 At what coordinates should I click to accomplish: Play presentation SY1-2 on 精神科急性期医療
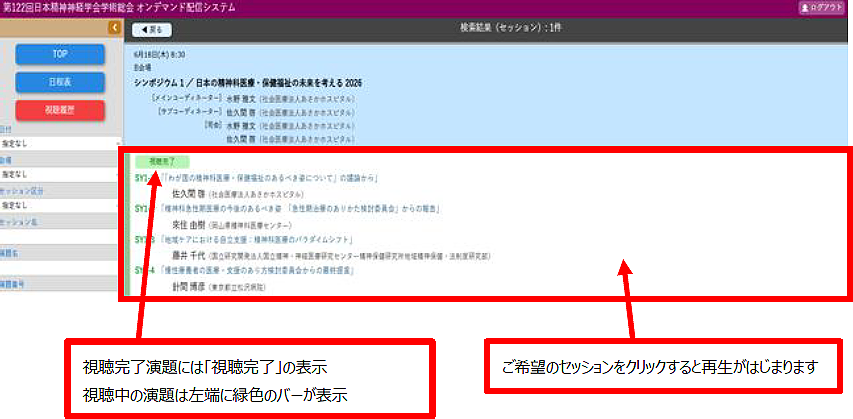click(x=287, y=208)
